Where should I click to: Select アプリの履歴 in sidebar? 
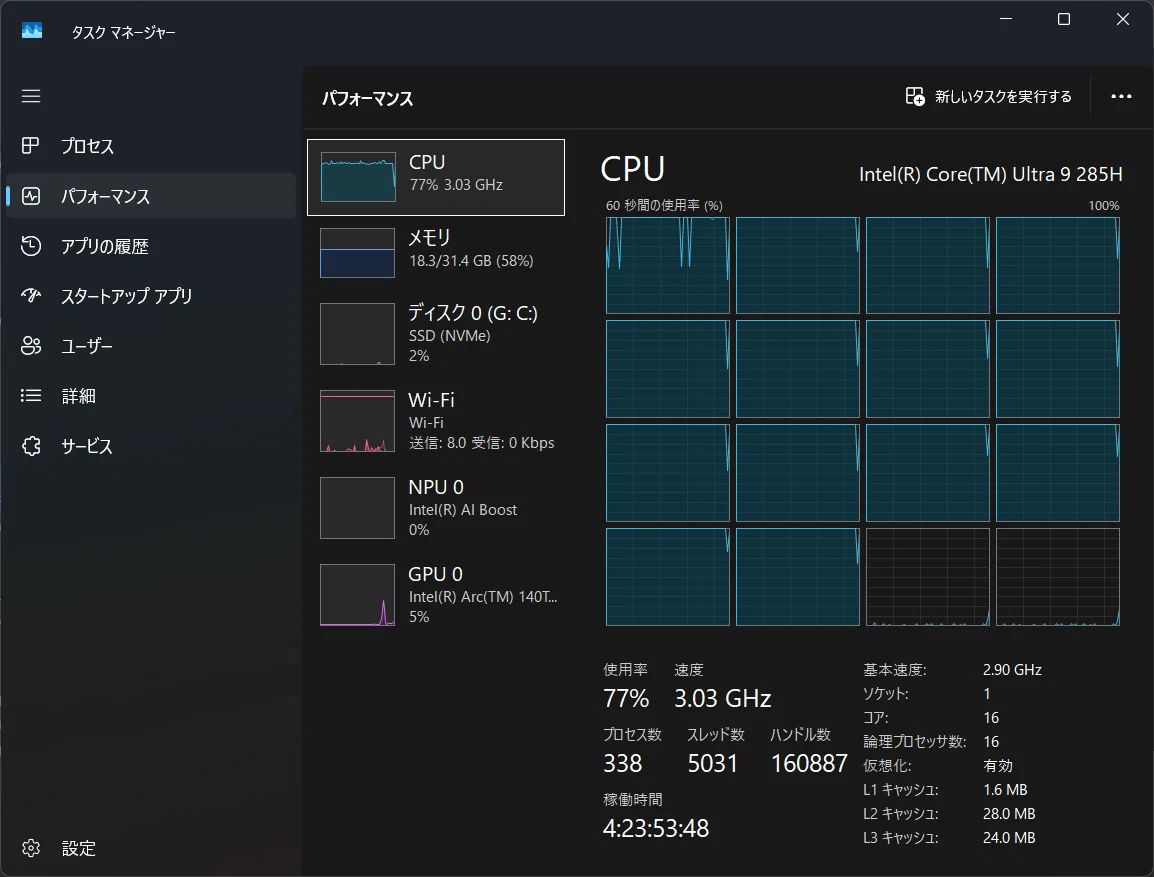click(151, 246)
